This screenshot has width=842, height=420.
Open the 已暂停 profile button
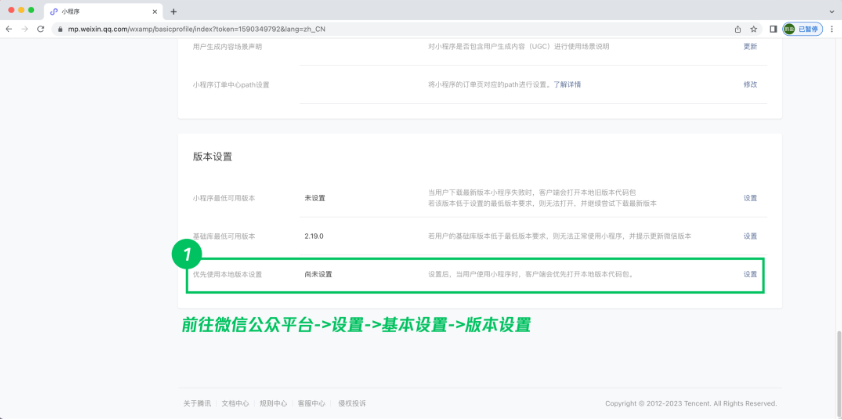pyautogui.click(x=802, y=29)
